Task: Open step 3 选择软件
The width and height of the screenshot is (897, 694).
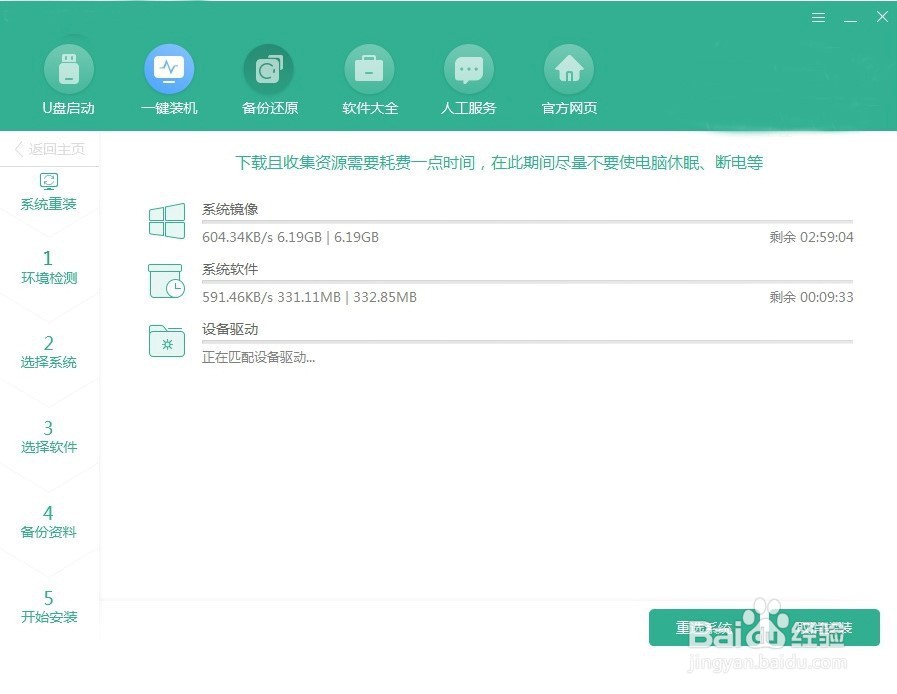Action: (x=49, y=437)
